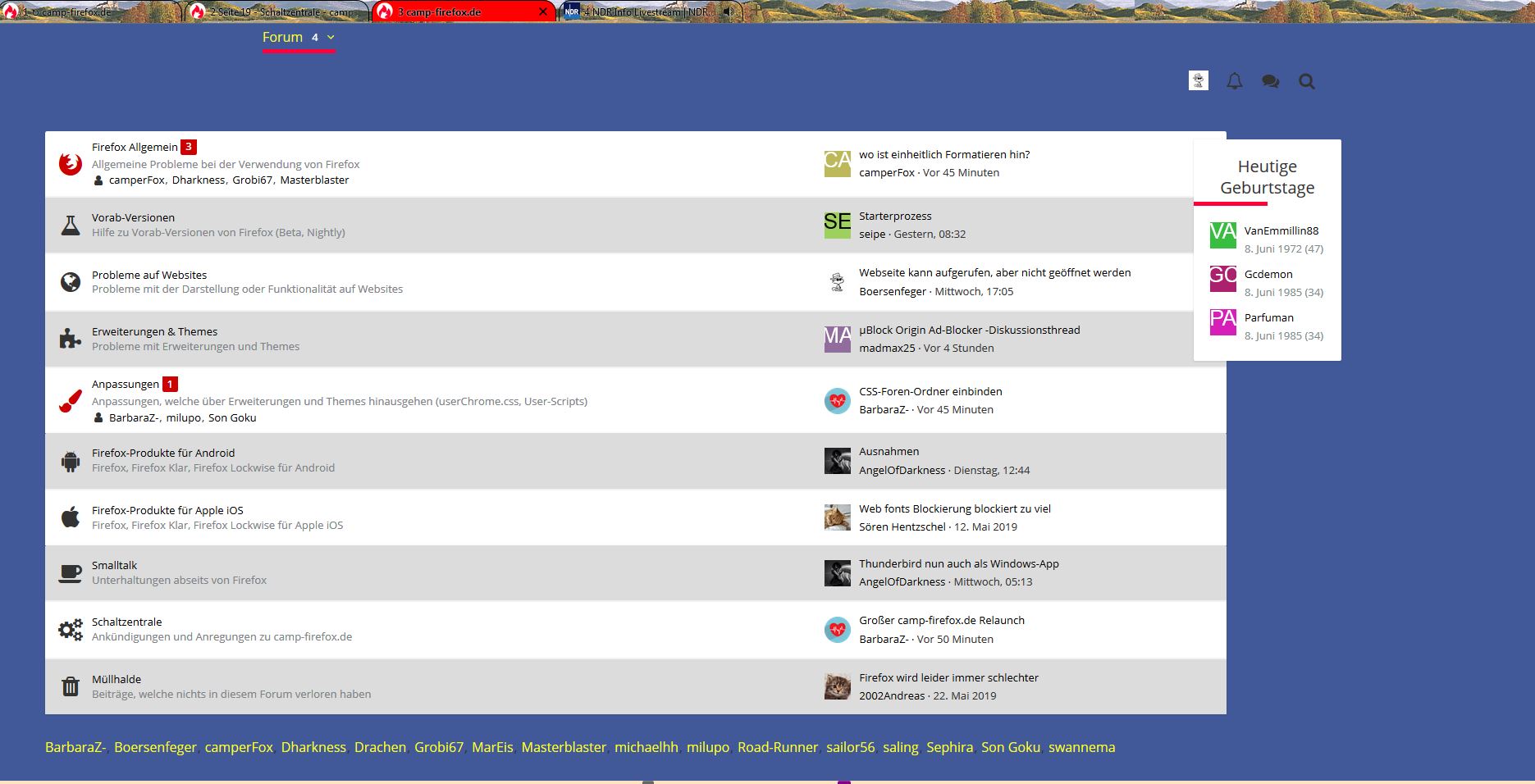Open Parfuman's profile in birthdays box
This screenshot has height=784, width=1535.
pos(1269,317)
